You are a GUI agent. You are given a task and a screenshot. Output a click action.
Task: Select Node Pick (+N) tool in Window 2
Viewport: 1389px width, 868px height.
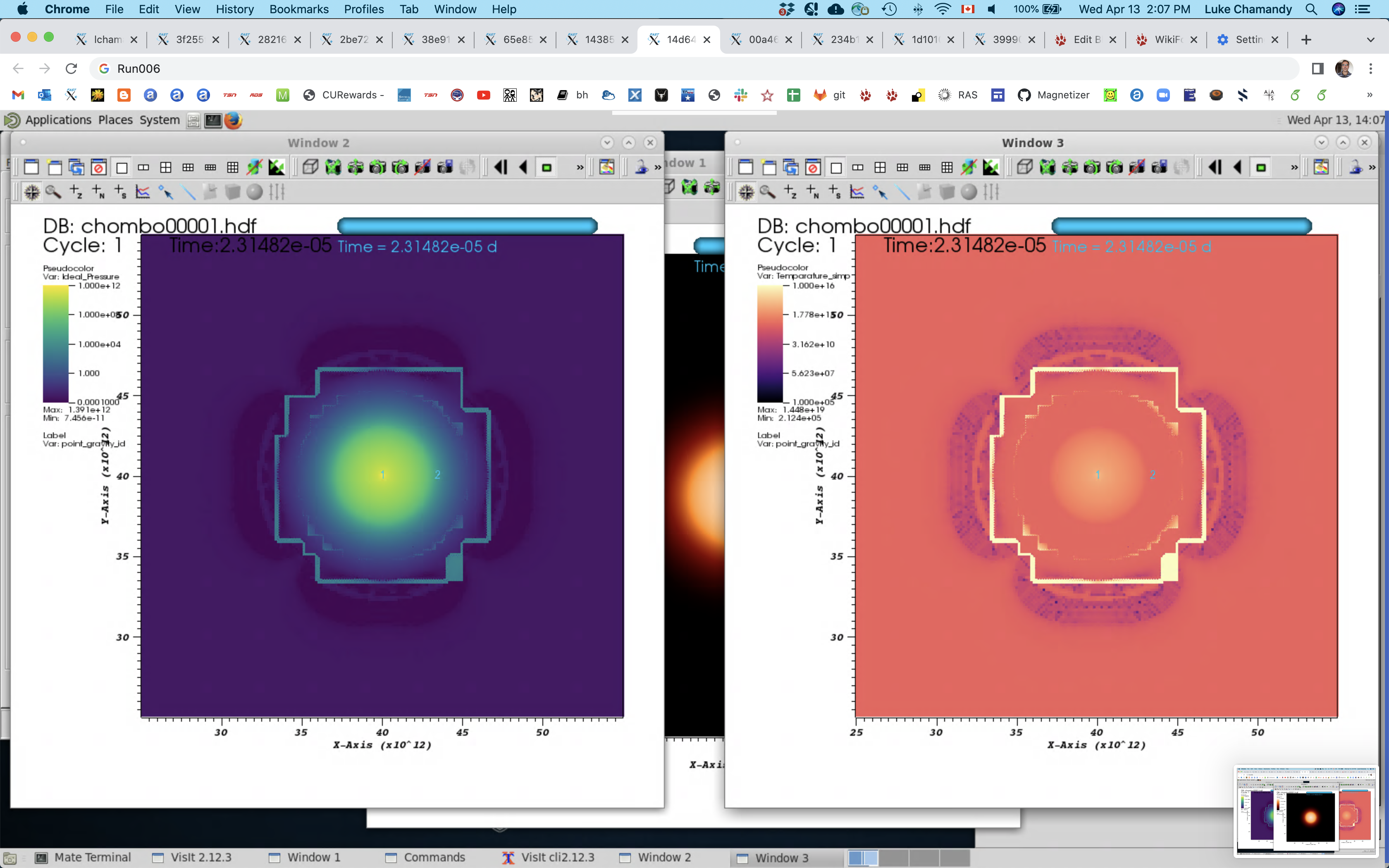tap(98, 192)
